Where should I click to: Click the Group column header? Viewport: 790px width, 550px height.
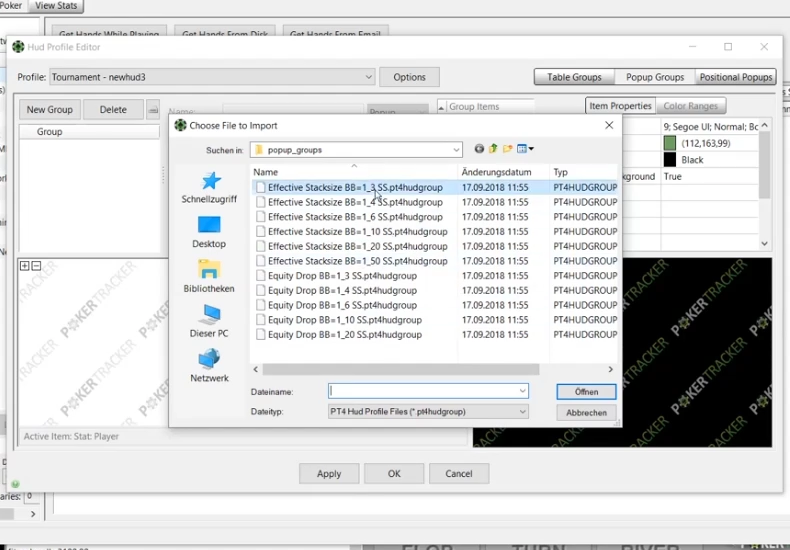point(89,131)
